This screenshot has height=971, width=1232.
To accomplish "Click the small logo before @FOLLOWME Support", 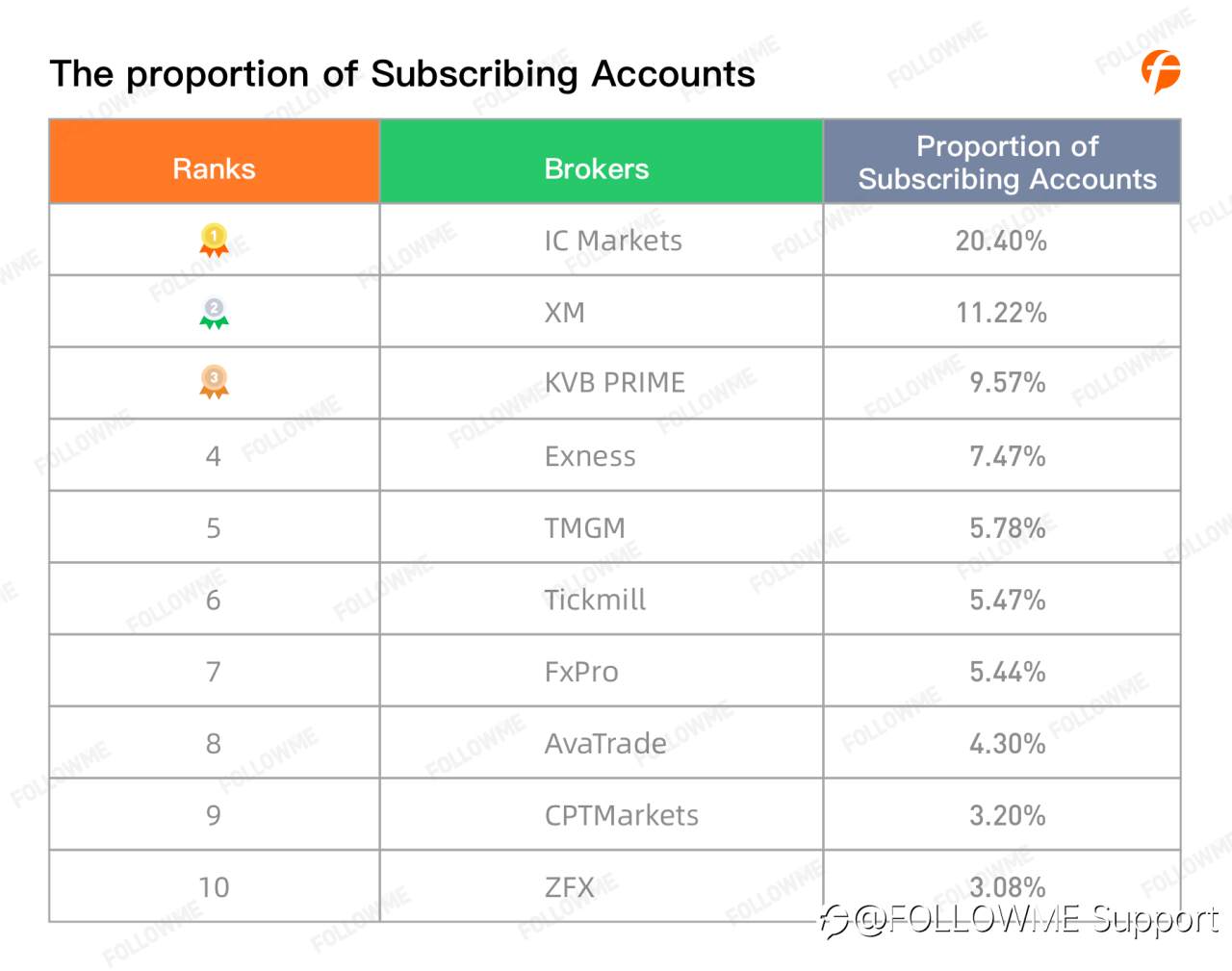I will click(834, 921).
